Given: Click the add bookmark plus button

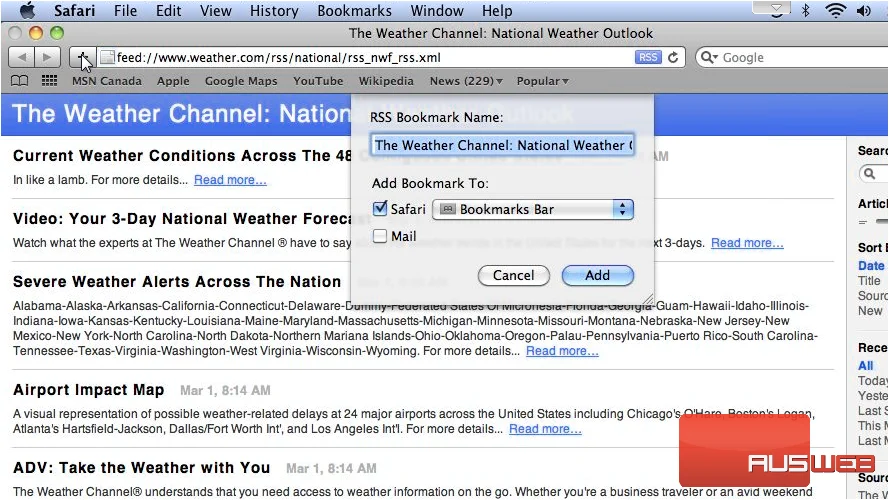Looking at the screenshot, I should (x=82, y=57).
